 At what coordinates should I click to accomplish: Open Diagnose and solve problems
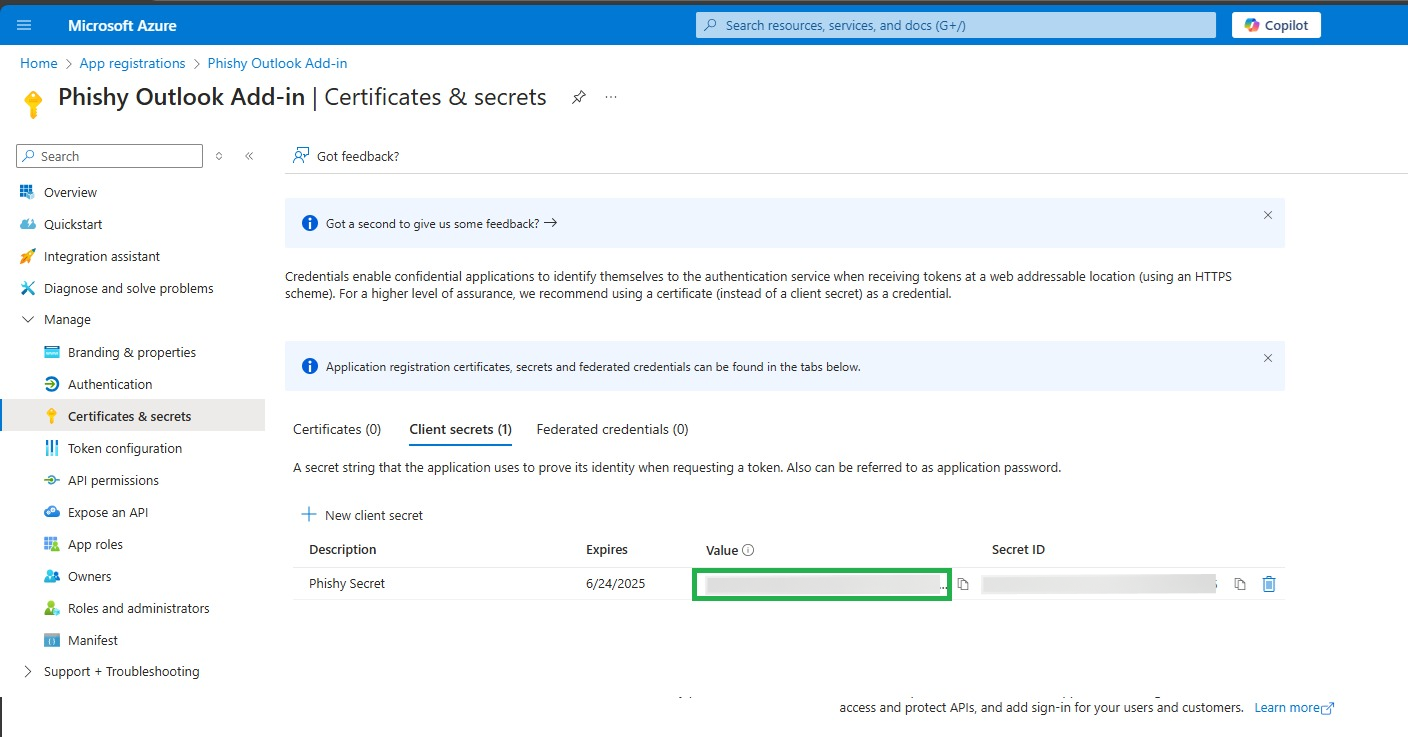(129, 288)
